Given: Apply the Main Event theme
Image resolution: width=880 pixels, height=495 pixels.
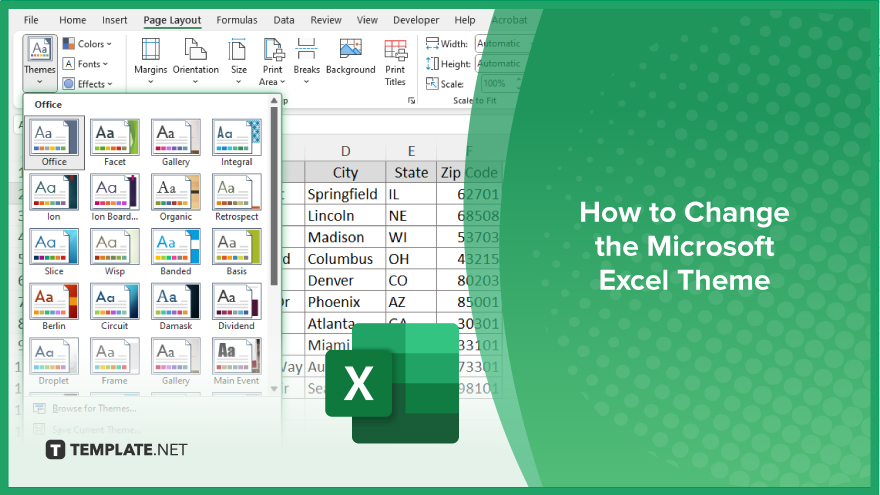Looking at the screenshot, I should pos(236,361).
